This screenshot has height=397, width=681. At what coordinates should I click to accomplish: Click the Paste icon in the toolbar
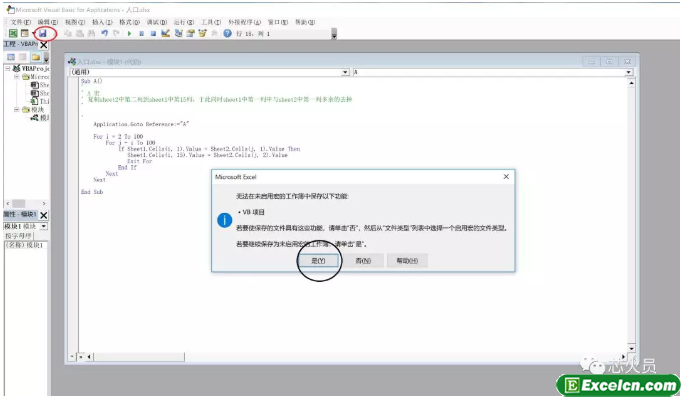pyautogui.click(x=80, y=33)
